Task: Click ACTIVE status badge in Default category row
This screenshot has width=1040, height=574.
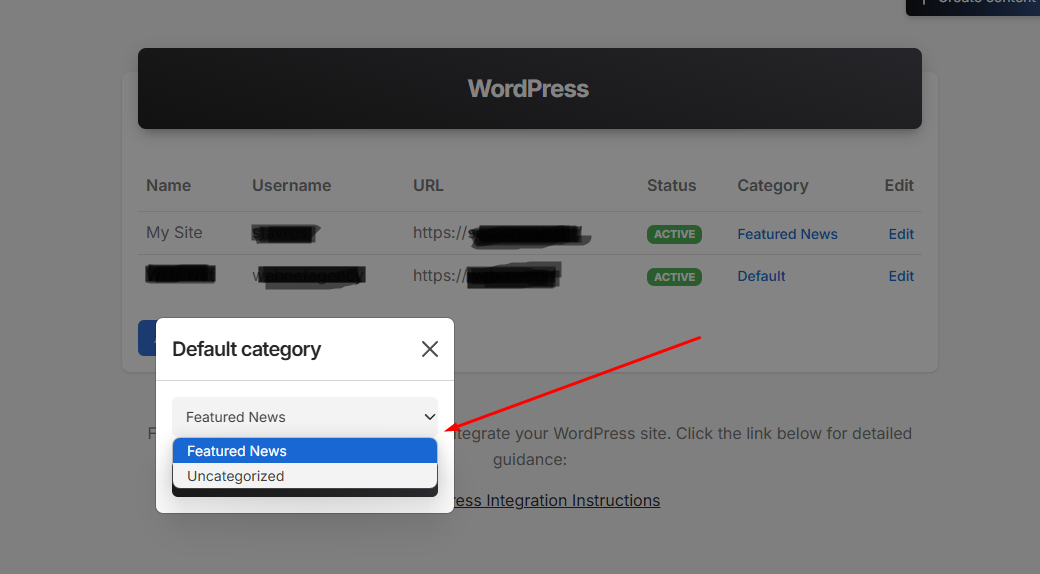Action: [x=674, y=277]
